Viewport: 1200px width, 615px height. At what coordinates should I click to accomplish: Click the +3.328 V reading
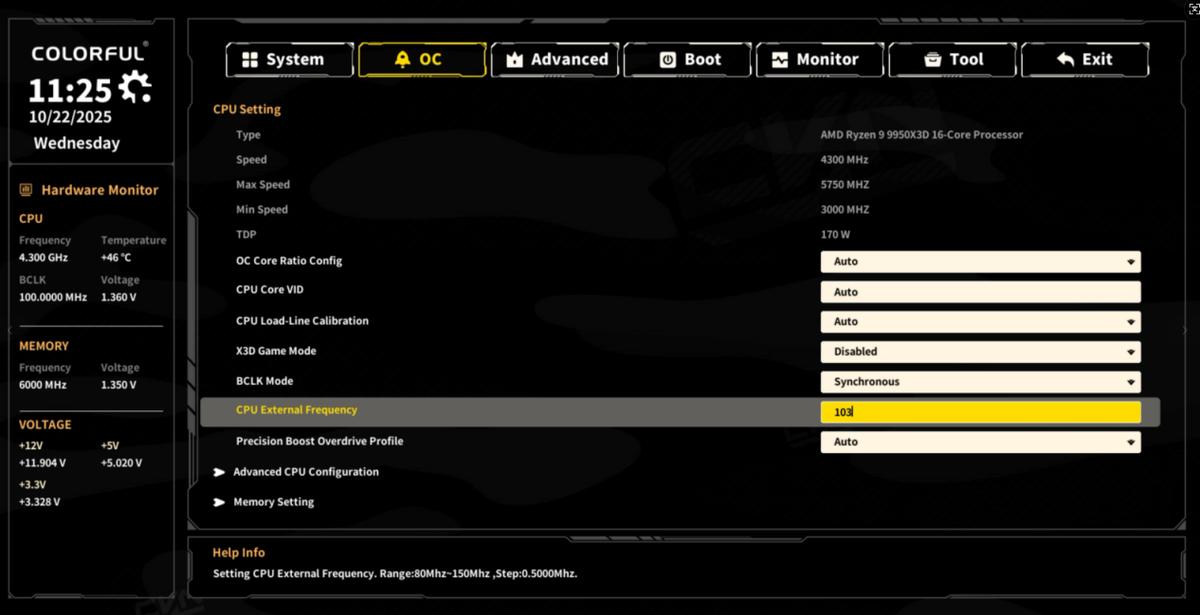point(39,502)
